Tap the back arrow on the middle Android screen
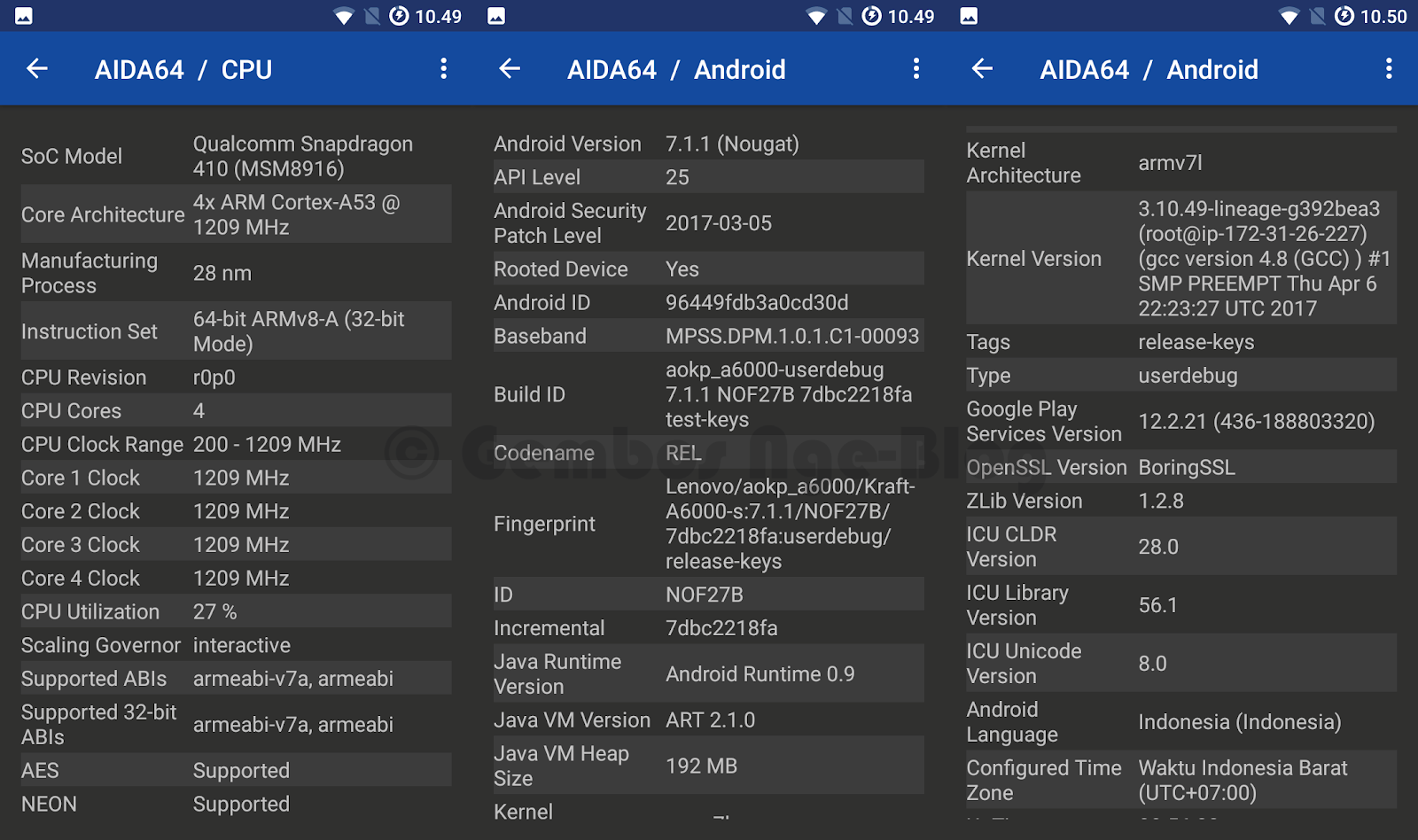 point(509,69)
